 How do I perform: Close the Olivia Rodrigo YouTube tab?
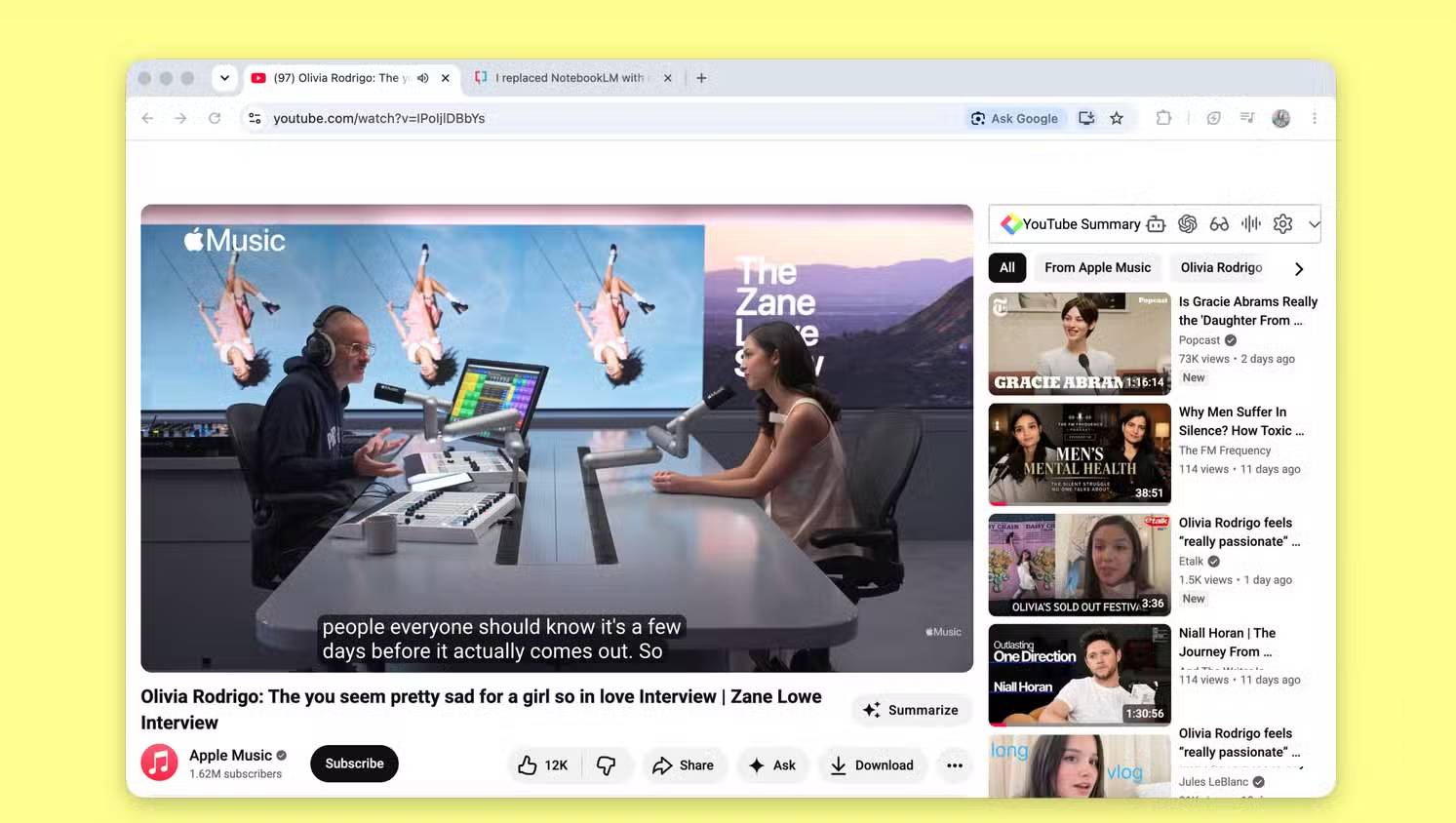coord(446,78)
